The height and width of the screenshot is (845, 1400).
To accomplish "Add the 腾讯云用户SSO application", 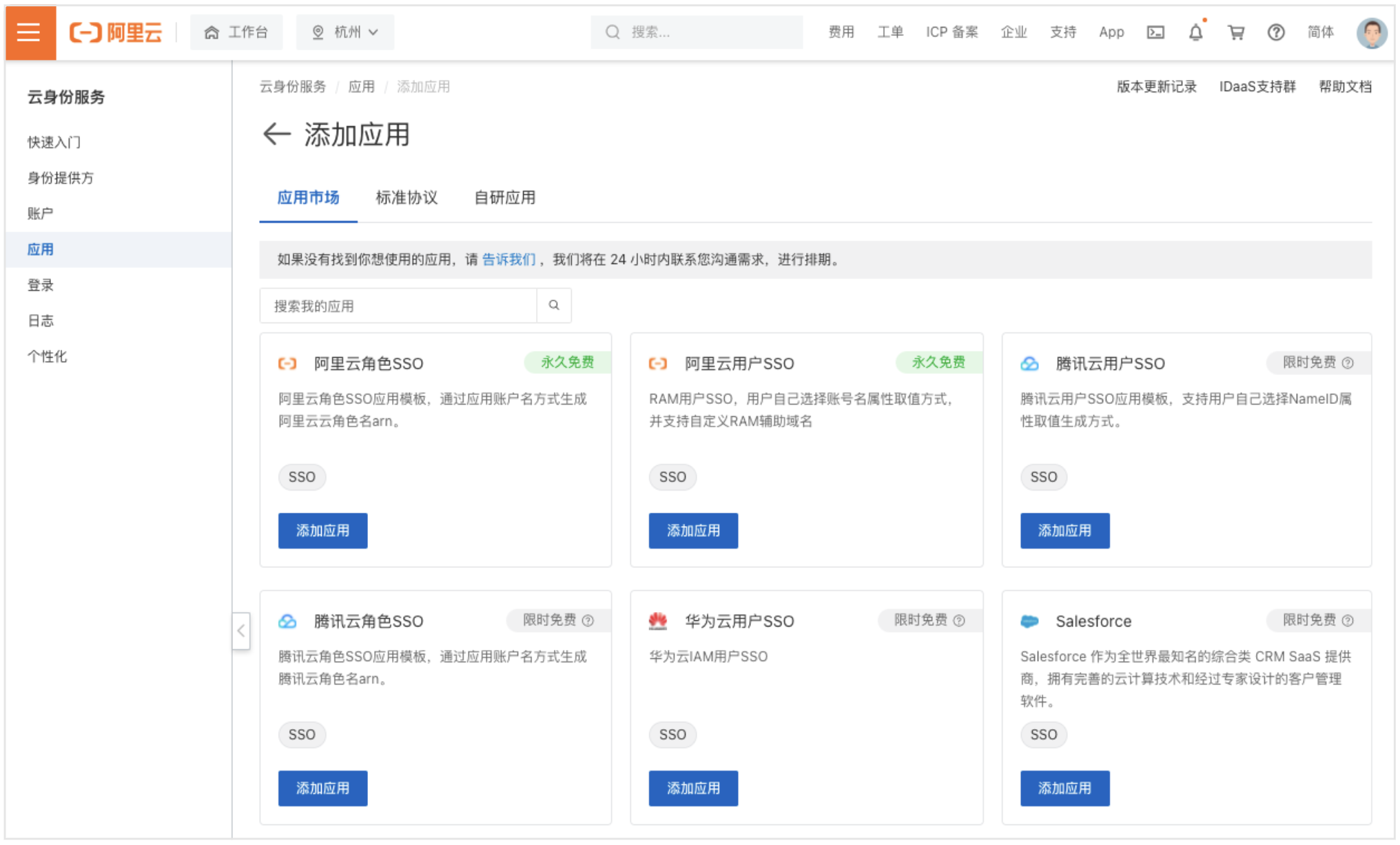I will pyautogui.click(x=1064, y=531).
